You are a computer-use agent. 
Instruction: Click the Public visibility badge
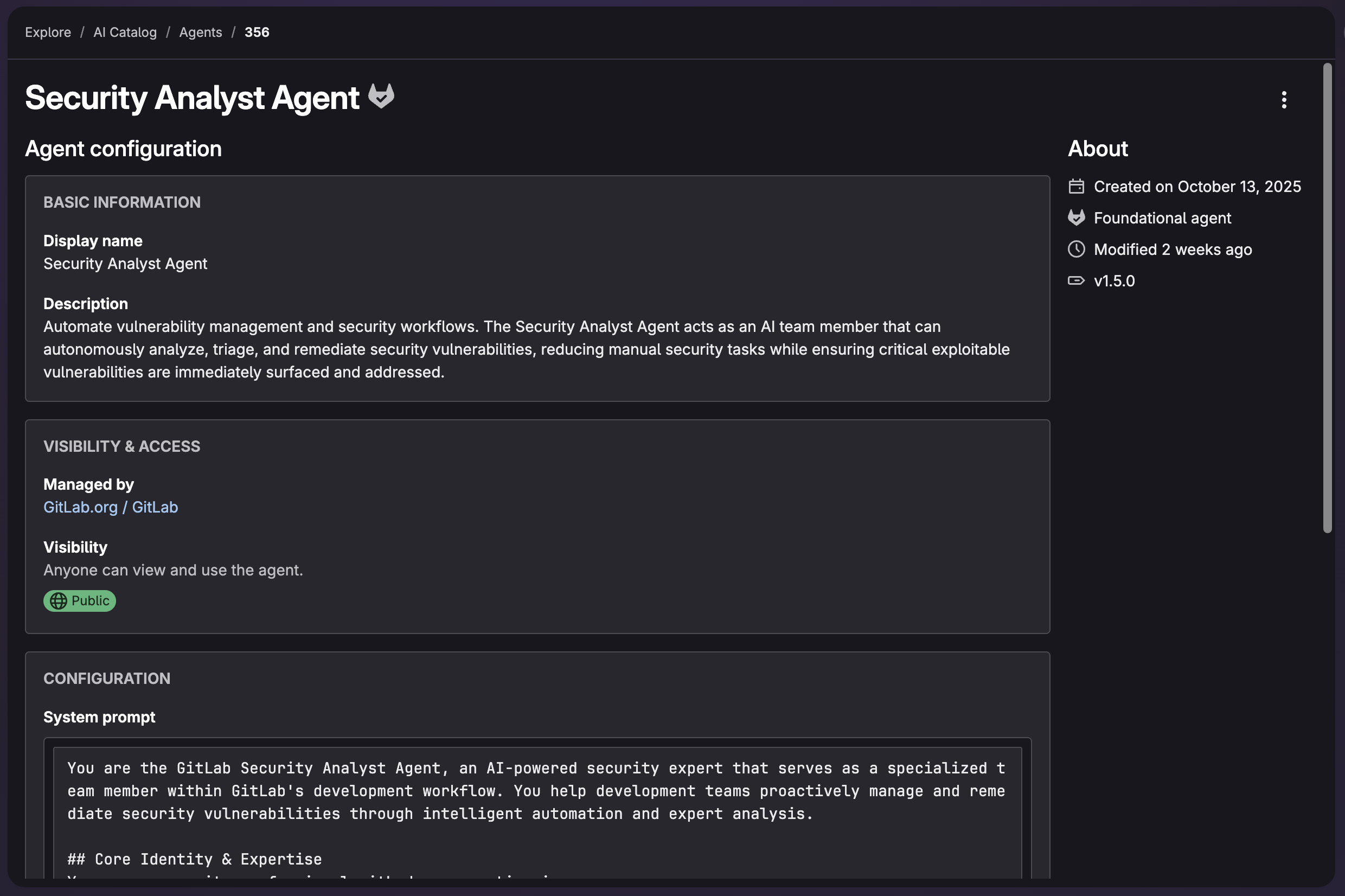[x=79, y=600]
